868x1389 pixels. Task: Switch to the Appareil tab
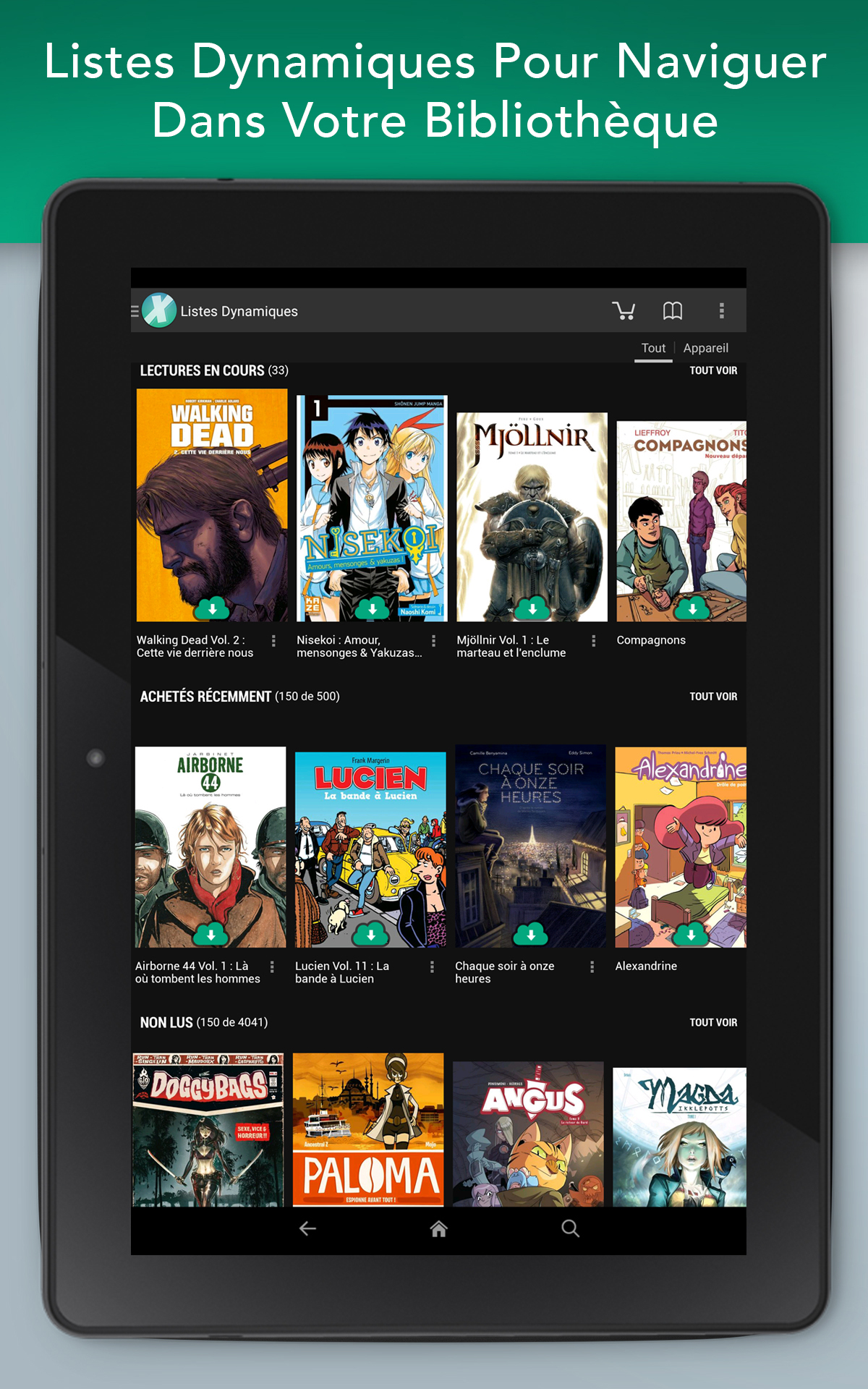(705, 348)
